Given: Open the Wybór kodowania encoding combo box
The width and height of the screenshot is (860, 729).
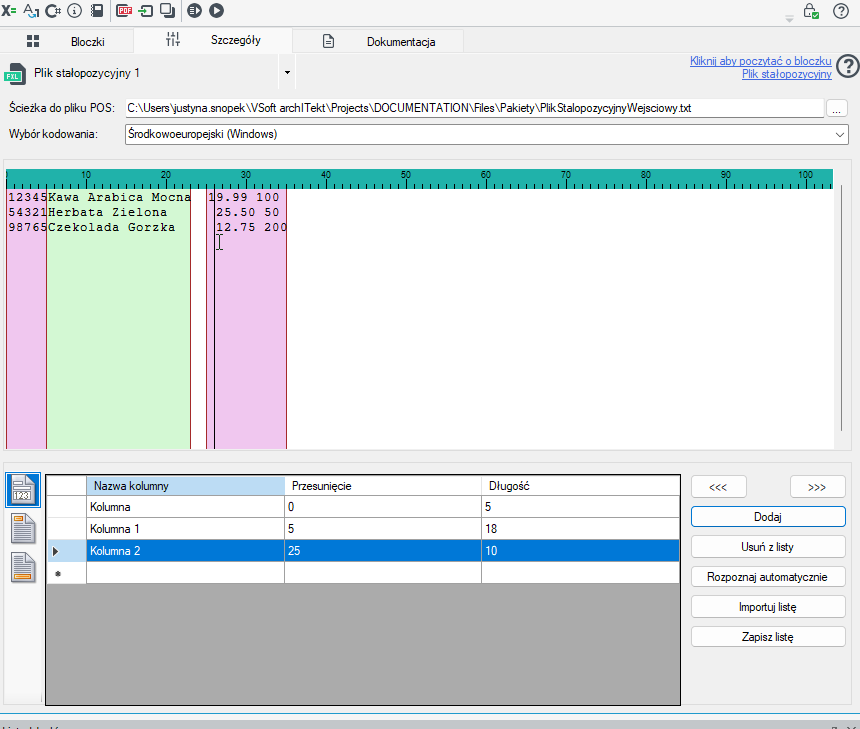Looking at the screenshot, I should tap(486, 134).
